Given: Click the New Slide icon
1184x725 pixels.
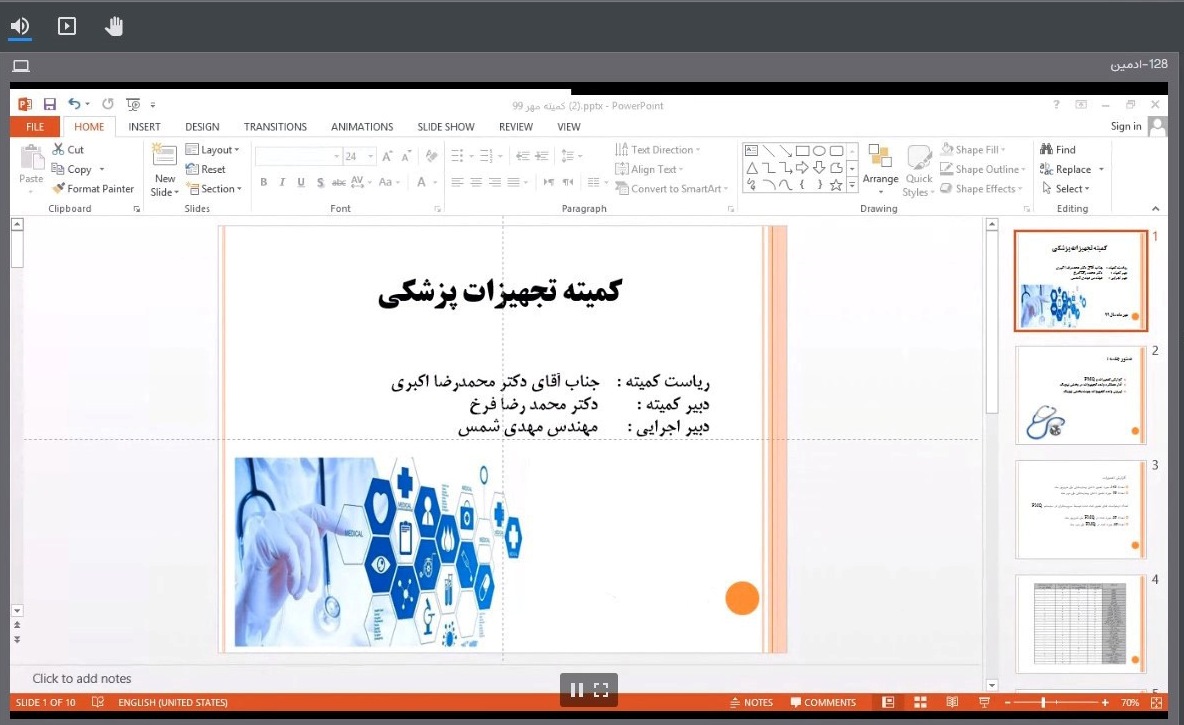Looking at the screenshot, I should (164, 169).
